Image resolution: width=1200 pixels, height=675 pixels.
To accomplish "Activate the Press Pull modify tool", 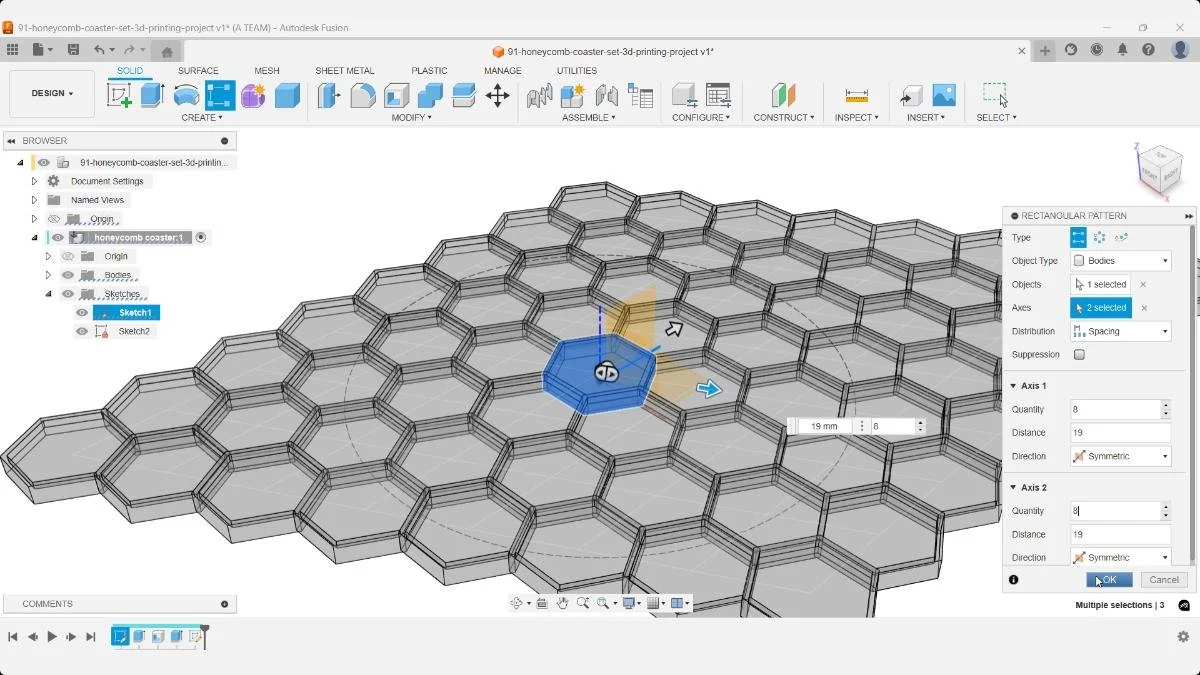I will pyautogui.click(x=328, y=94).
